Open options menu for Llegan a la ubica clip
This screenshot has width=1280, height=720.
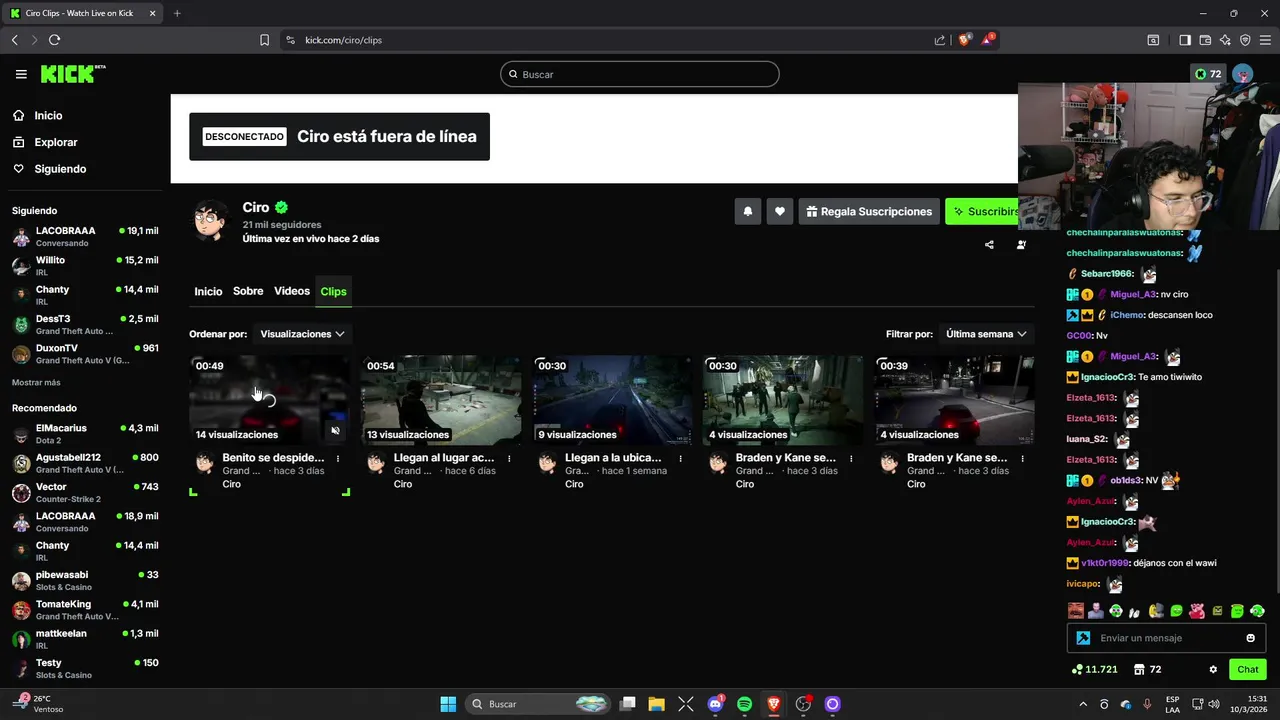click(680, 458)
